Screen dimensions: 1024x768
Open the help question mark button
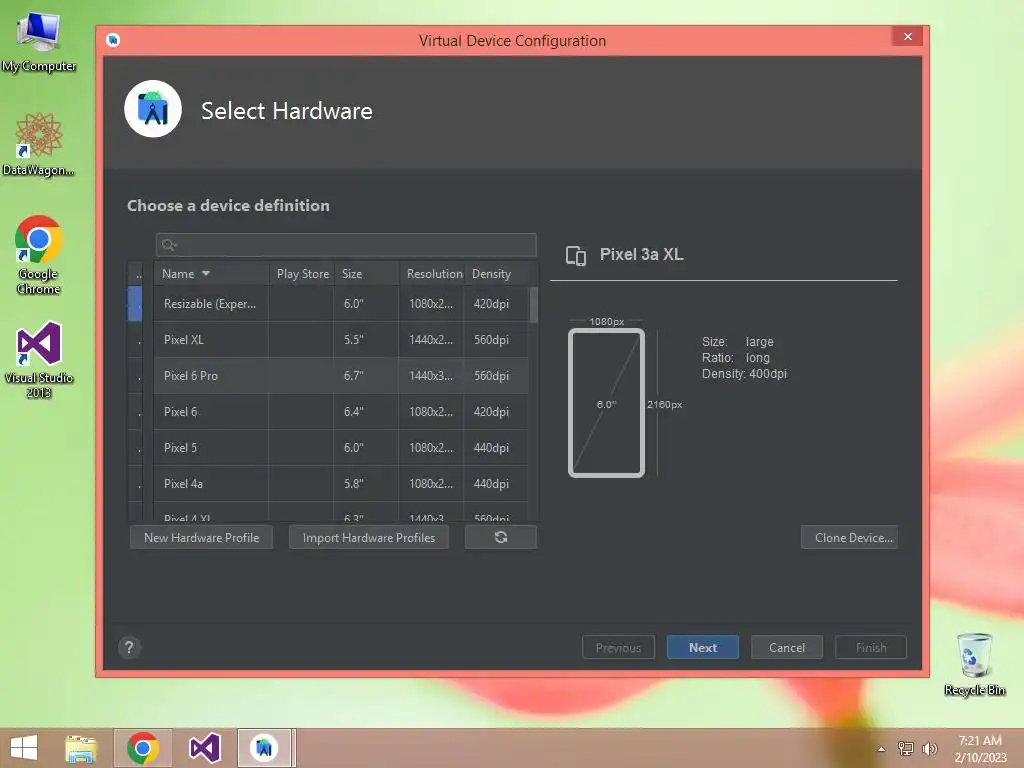pos(129,647)
